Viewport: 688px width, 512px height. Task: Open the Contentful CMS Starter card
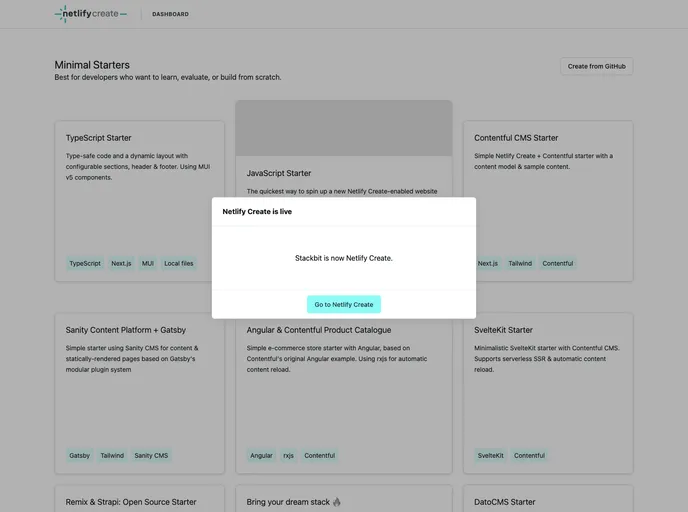point(516,138)
